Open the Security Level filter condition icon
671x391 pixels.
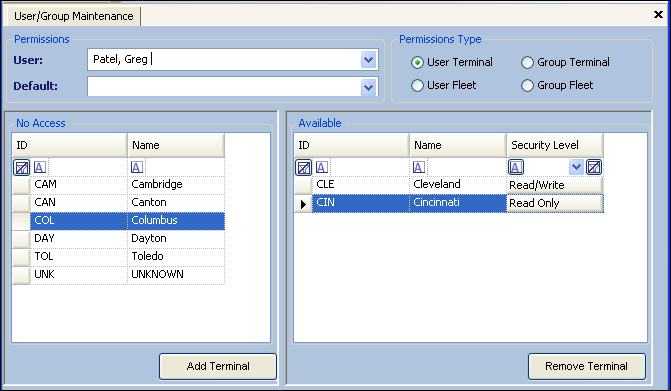coord(516,167)
